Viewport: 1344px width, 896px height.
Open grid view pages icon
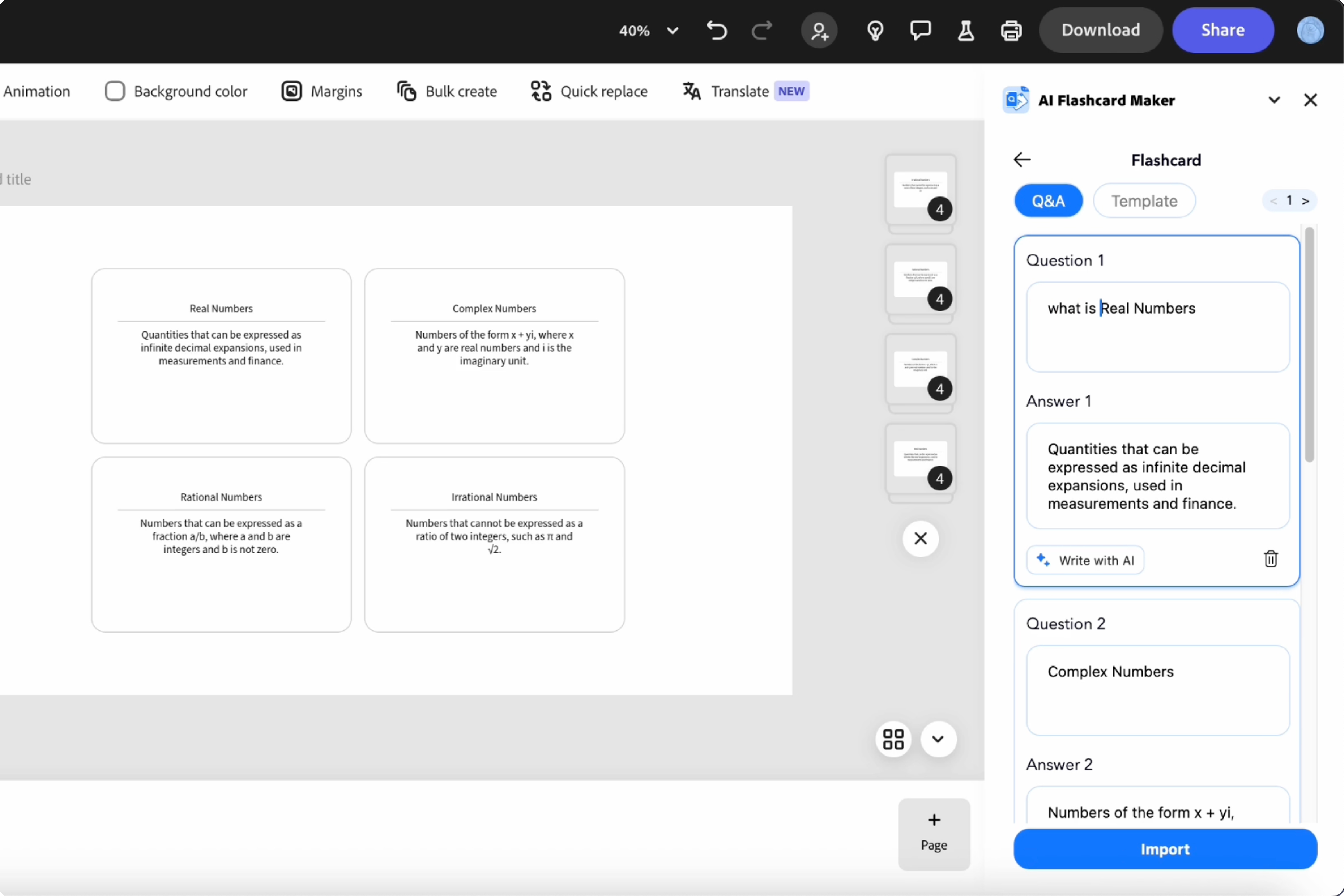pyautogui.click(x=893, y=739)
